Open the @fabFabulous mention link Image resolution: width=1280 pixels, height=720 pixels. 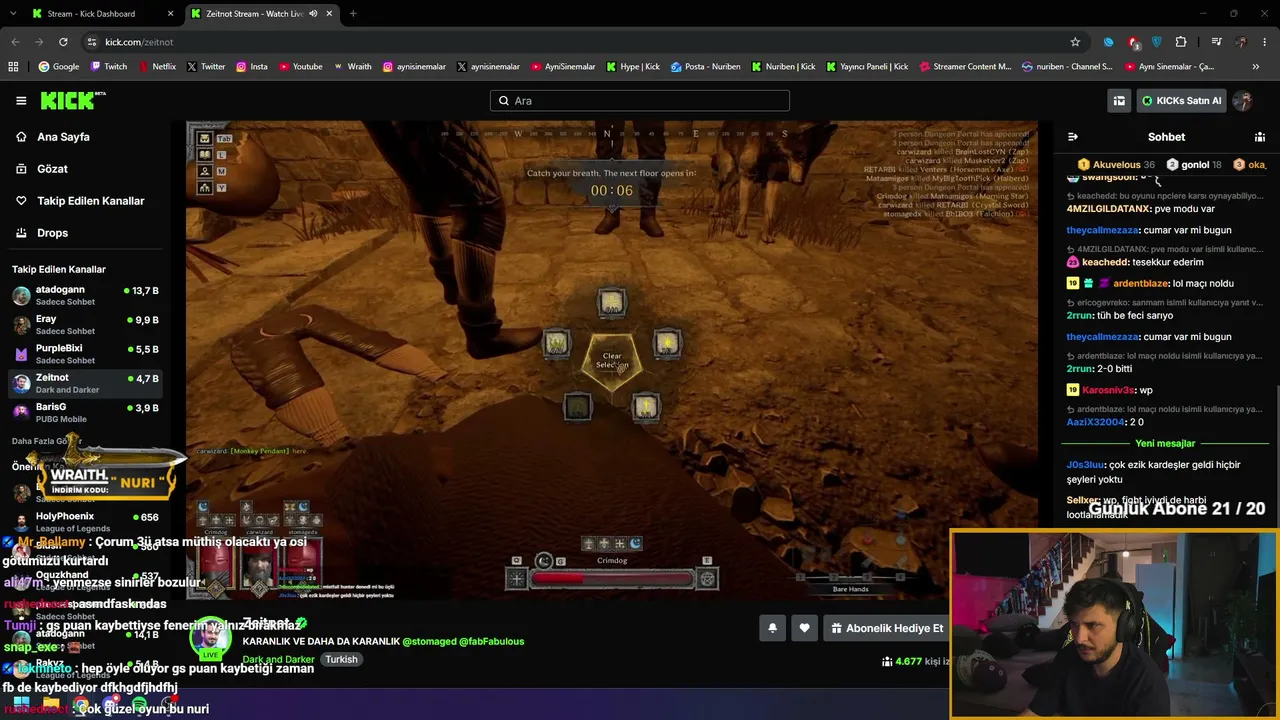coord(492,641)
